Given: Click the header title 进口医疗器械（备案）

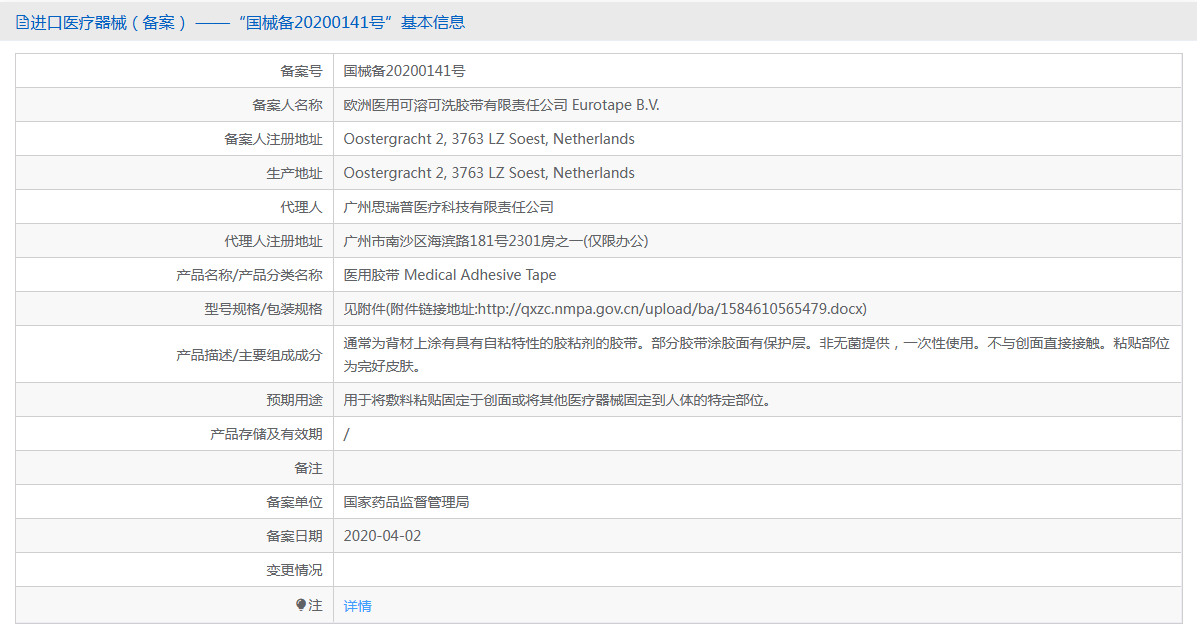Looking at the screenshot, I should (108, 23).
